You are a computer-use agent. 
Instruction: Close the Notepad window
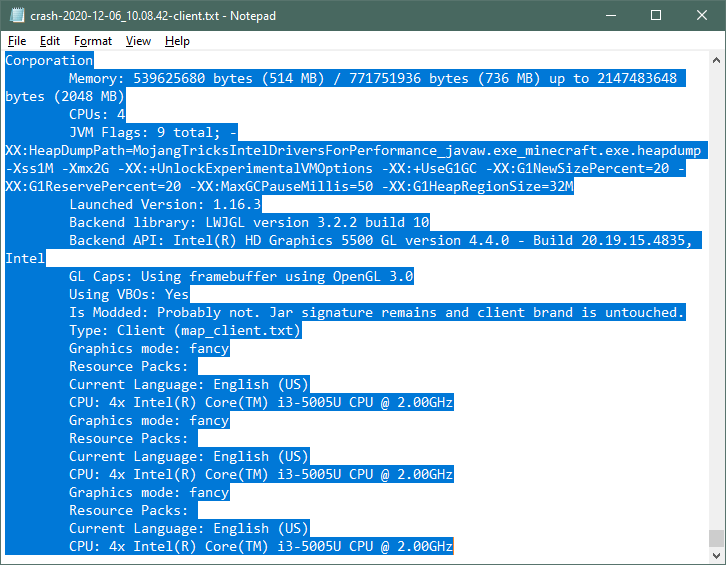[701, 15]
